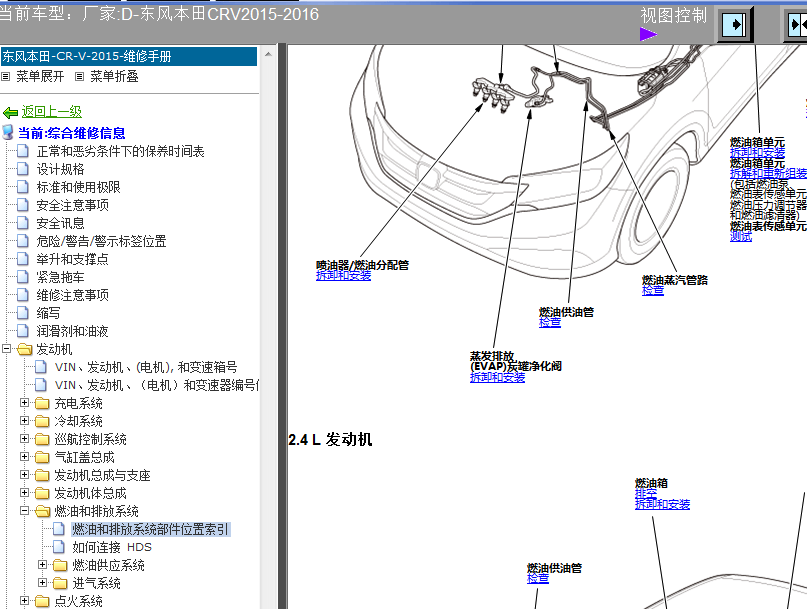Screen dimensions: 807x609
Task: Expand the 气缸盖总成 node
Action: [x=24, y=457]
